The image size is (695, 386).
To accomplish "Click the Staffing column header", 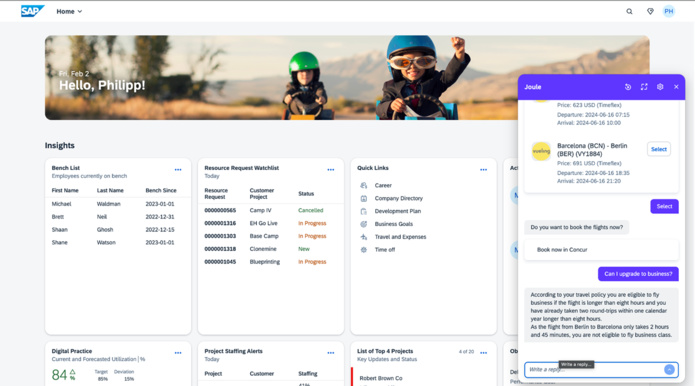I will [x=308, y=374].
